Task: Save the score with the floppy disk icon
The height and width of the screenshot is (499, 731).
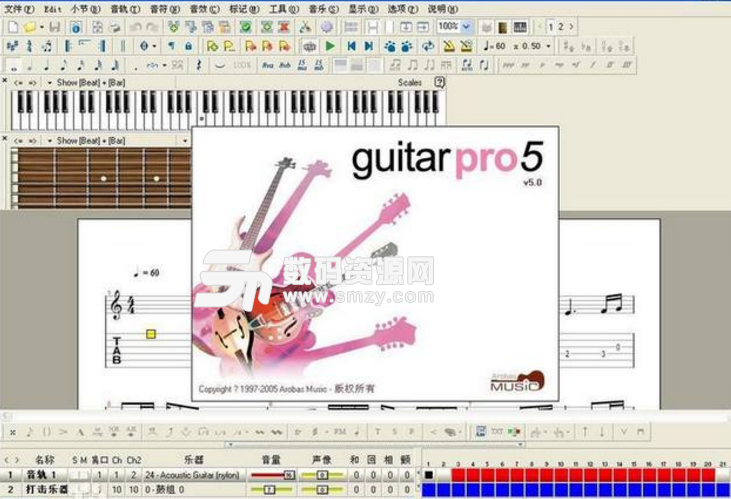Action: (55, 27)
